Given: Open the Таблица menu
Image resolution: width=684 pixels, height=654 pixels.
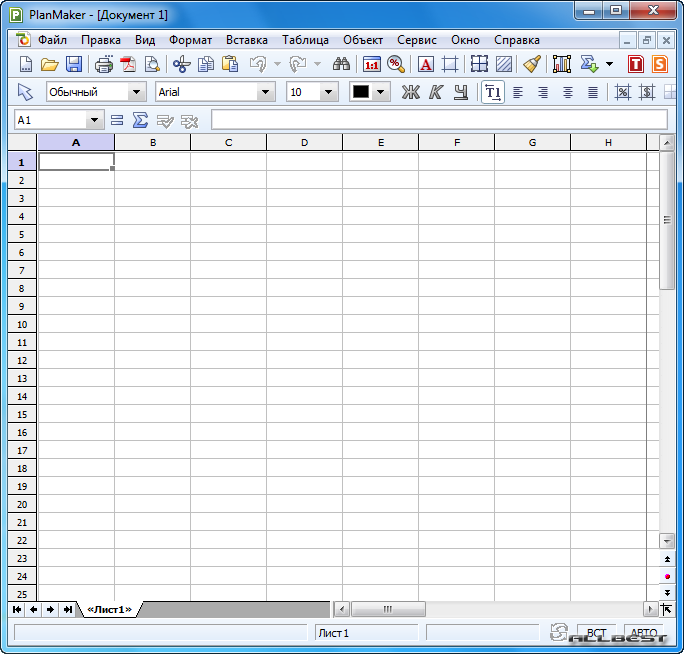Looking at the screenshot, I should pos(305,40).
